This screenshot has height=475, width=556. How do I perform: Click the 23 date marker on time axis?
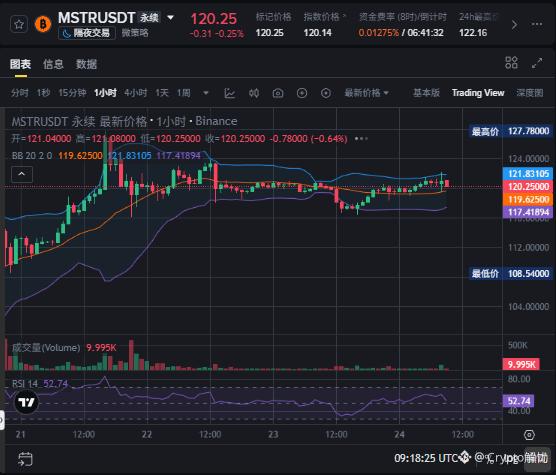[x=273, y=434]
